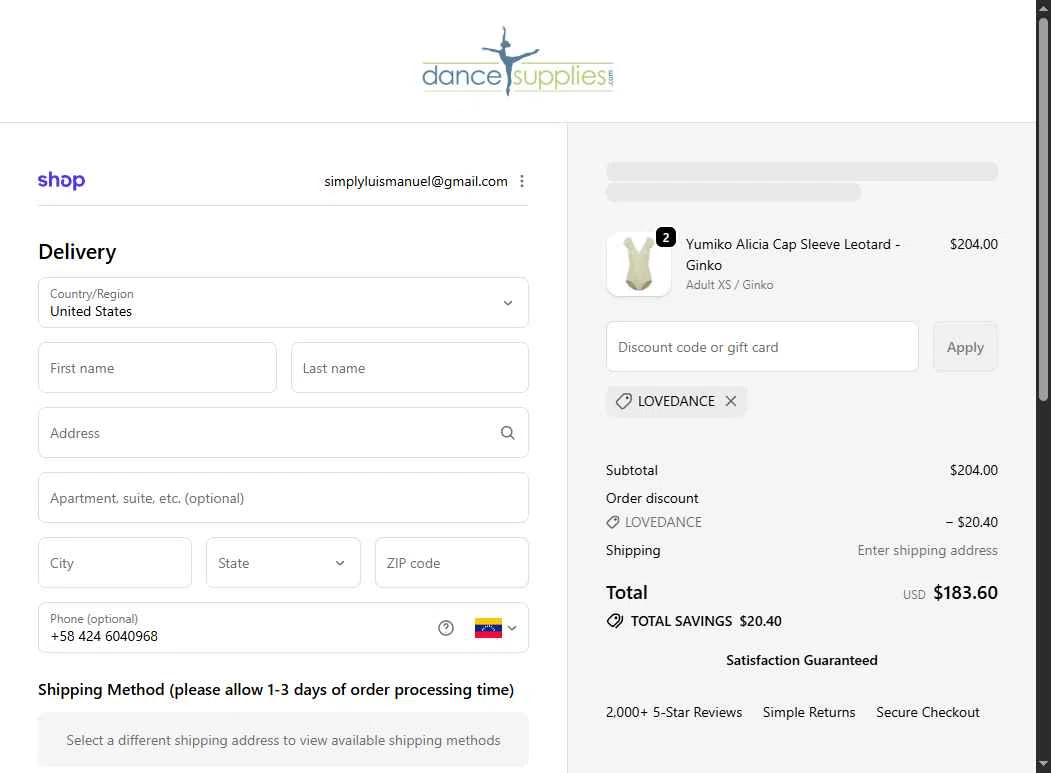Click phone number help question icon
Viewport: 1051px width, 773px height.
click(x=446, y=628)
